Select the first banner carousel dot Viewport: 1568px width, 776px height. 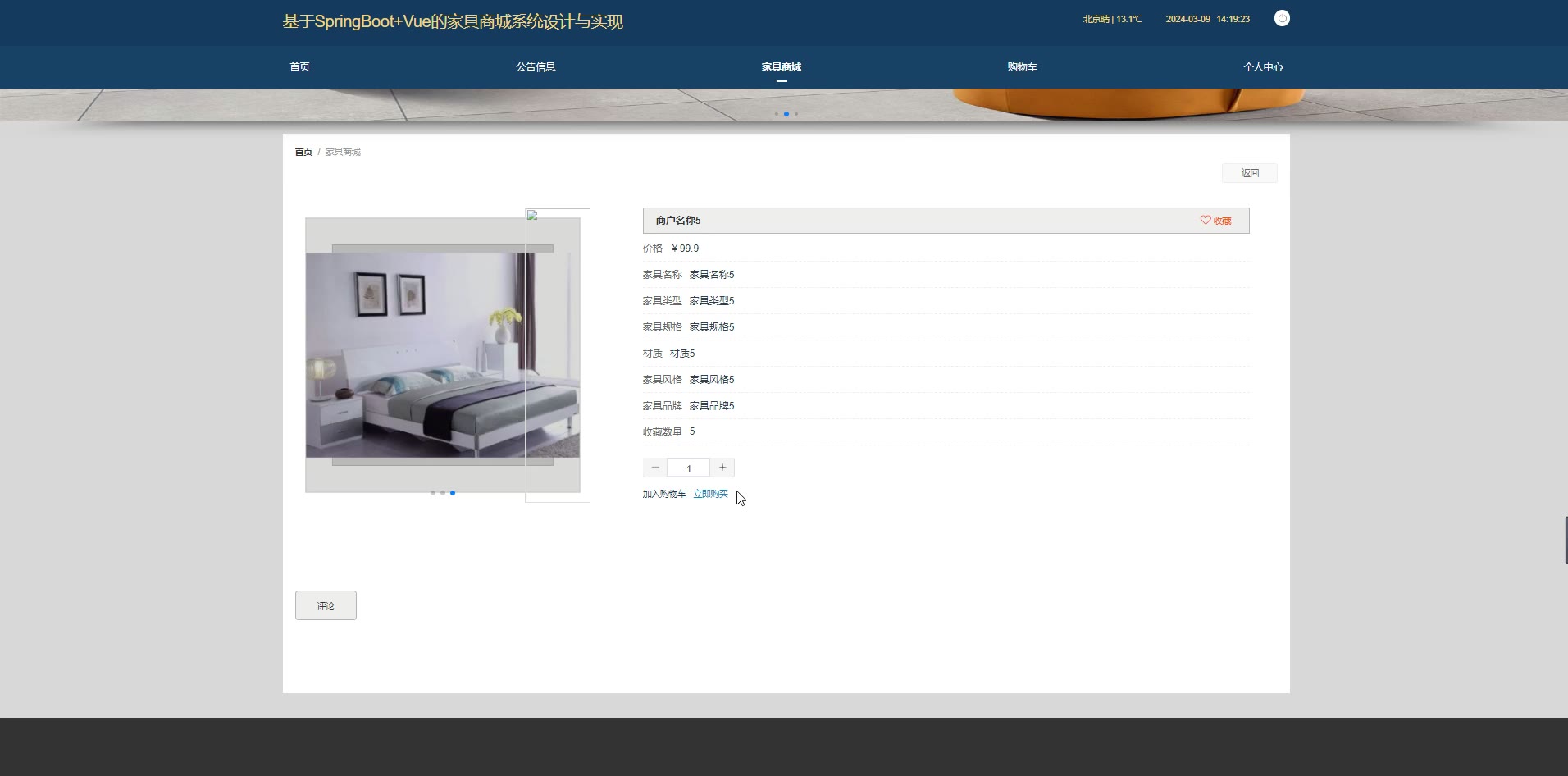click(777, 114)
